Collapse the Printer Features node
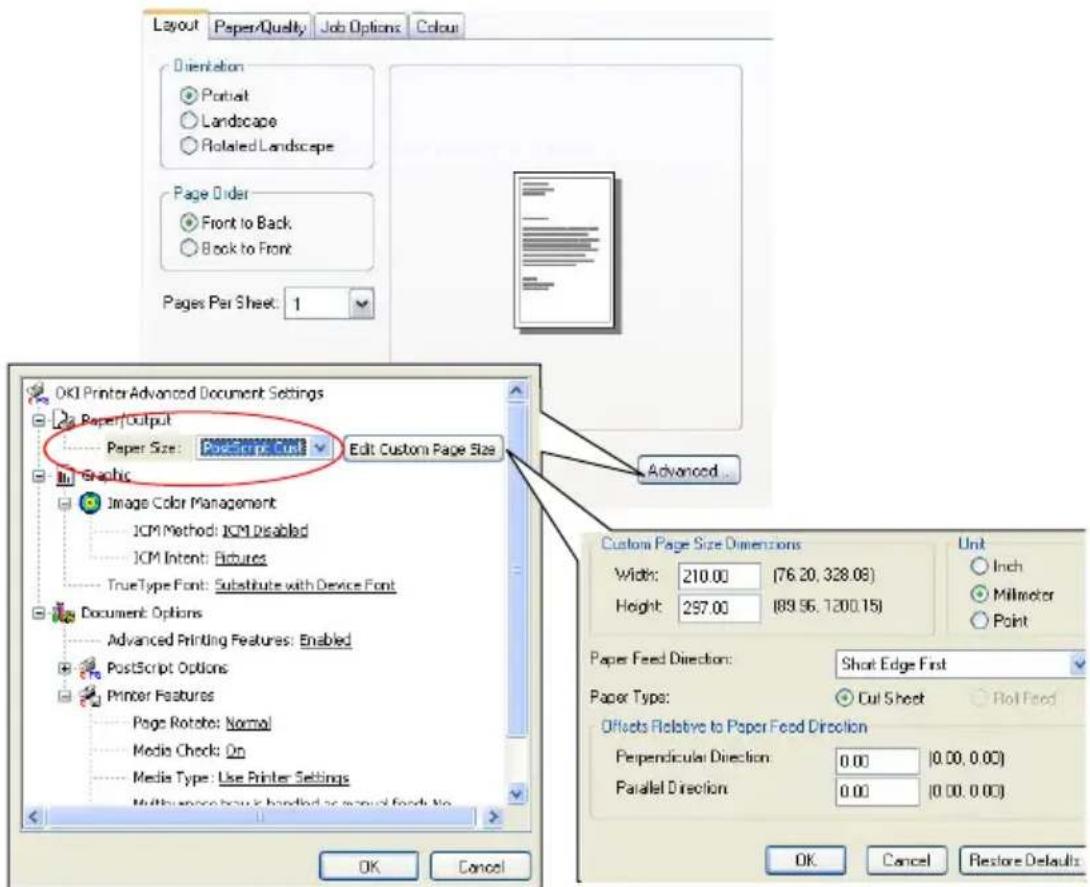Viewport: 1090px width, 887px height. click(65, 697)
